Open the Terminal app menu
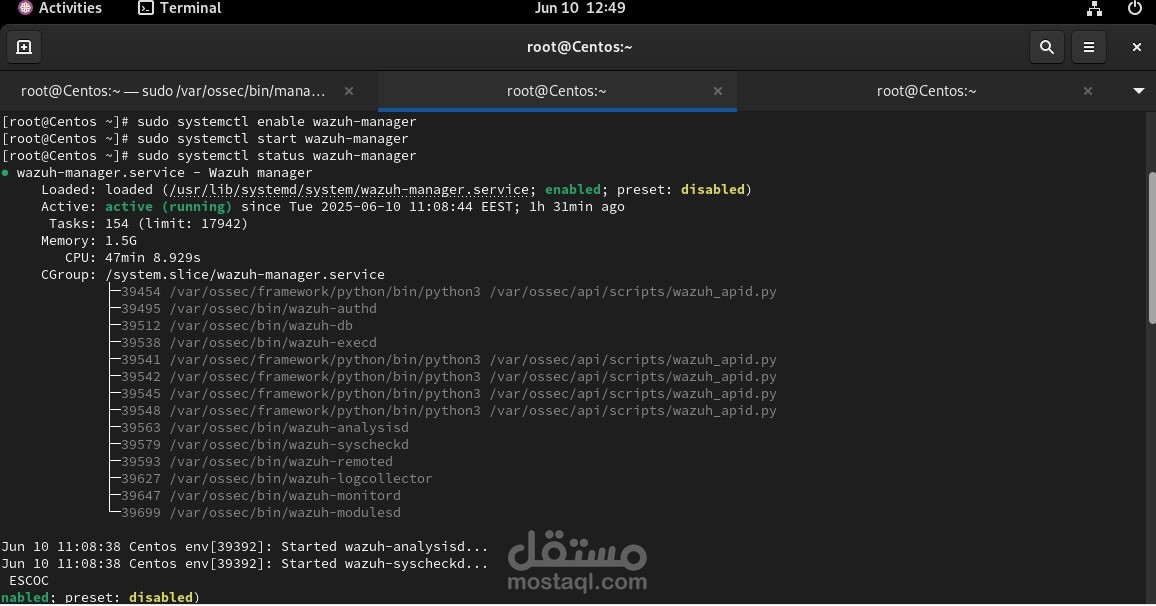The width and height of the screenshot is (1156, 606). point(180,8)
